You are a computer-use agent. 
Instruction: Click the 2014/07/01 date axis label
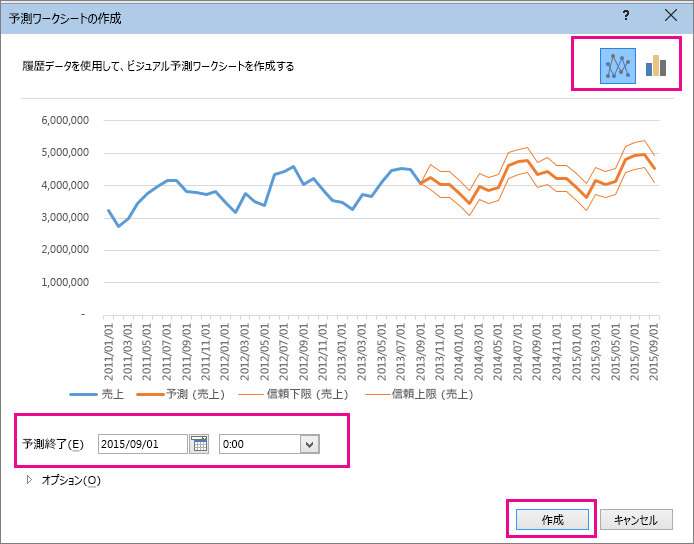pos(517,352)
